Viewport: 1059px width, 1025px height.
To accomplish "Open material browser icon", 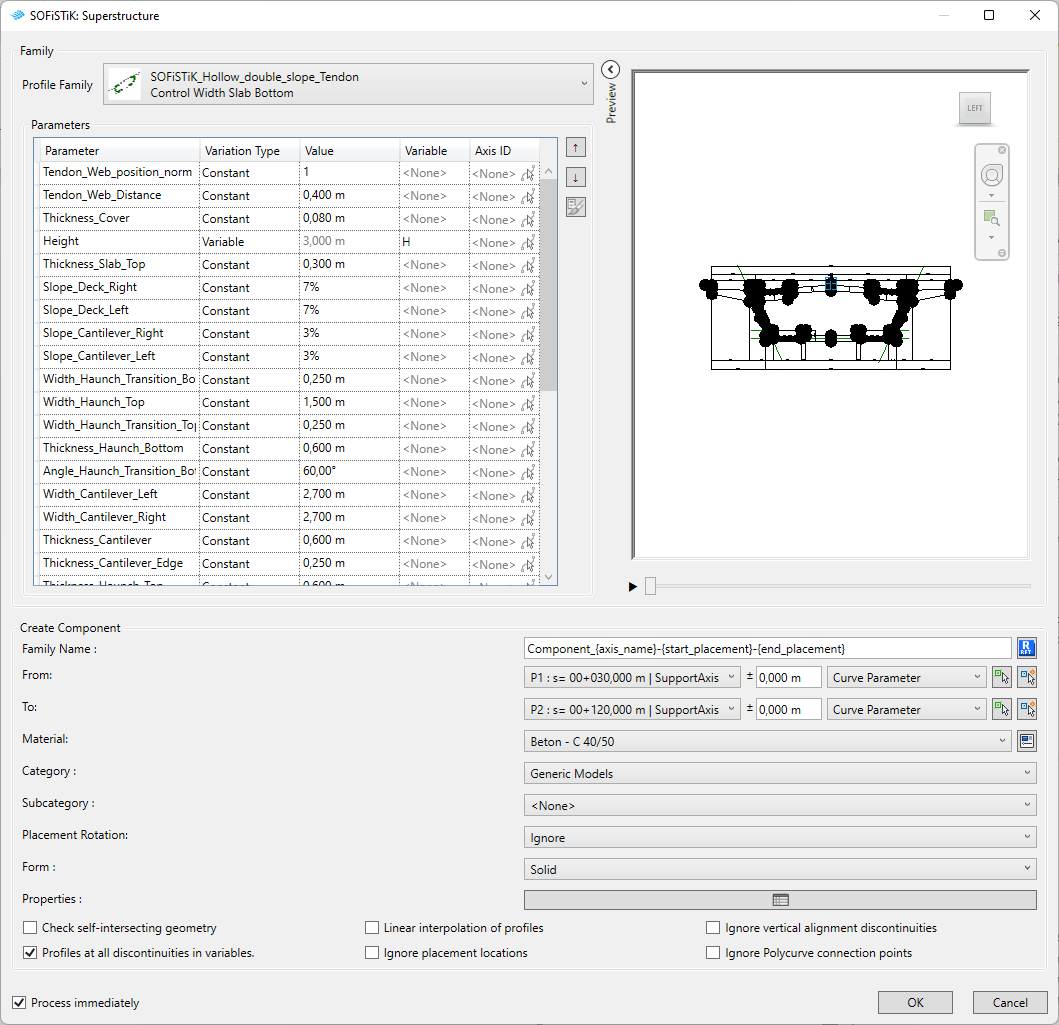I will pyautogui.click(x=1027, y=741).
